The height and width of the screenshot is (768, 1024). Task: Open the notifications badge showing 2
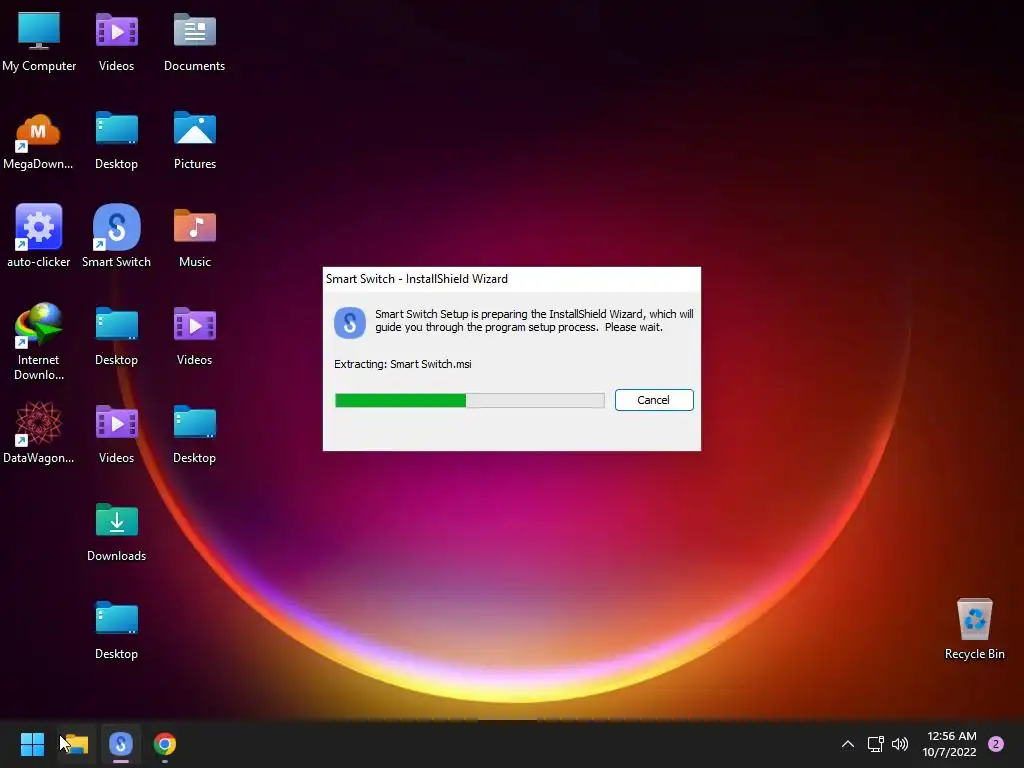pos(996,744)
